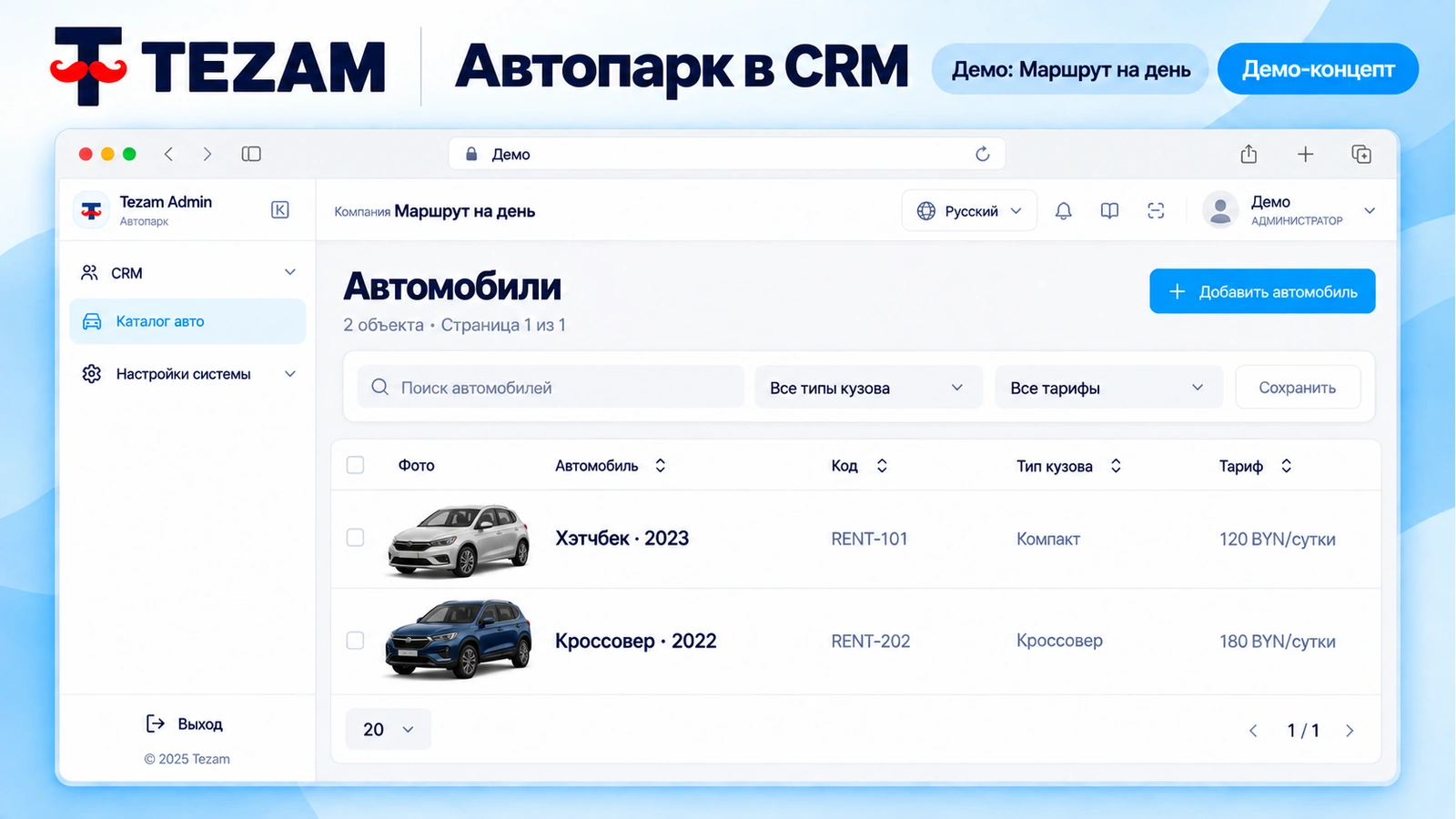
Task: Open Каталог авто in sidebar
Action: pyautogui.click(x=187, y=321)
